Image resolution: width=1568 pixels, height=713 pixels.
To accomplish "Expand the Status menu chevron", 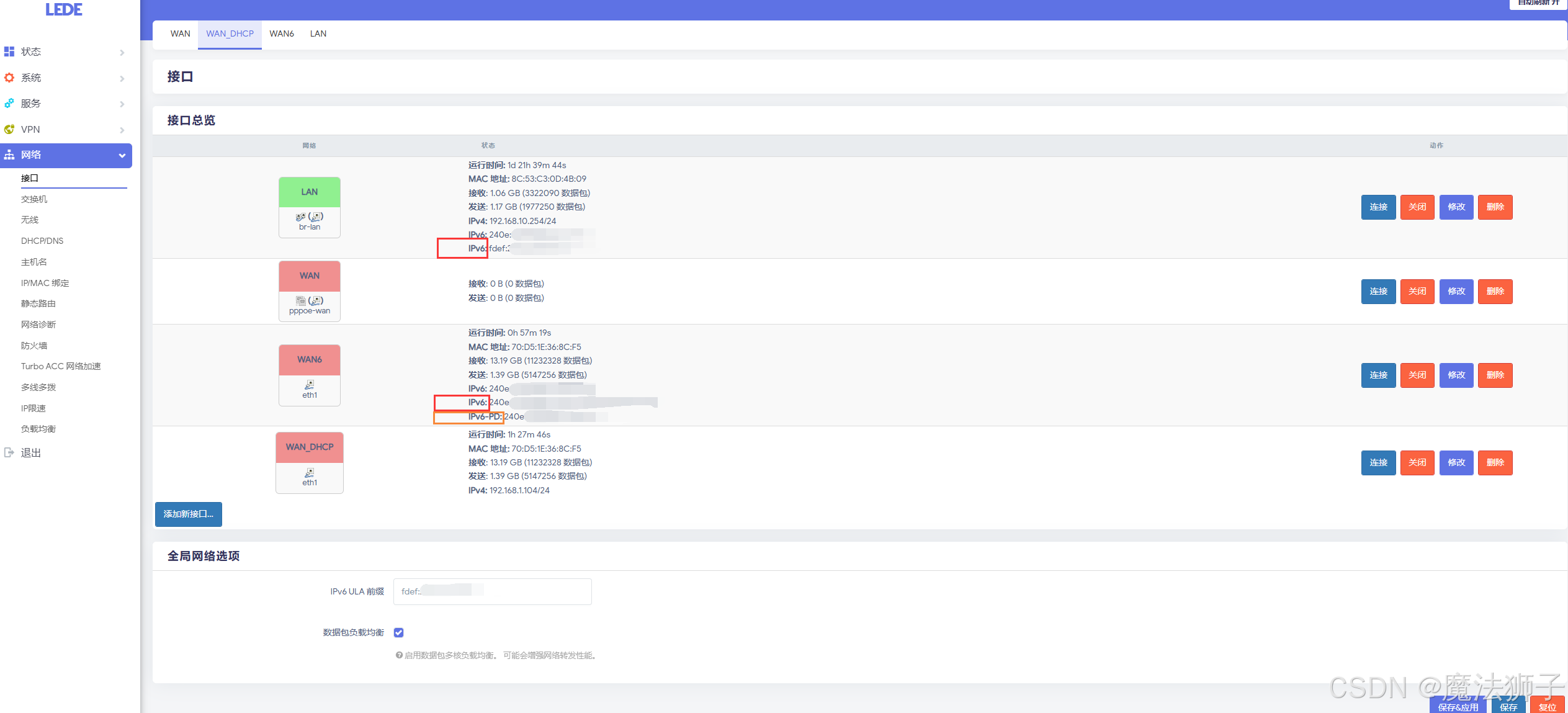I will coord(122,52).
